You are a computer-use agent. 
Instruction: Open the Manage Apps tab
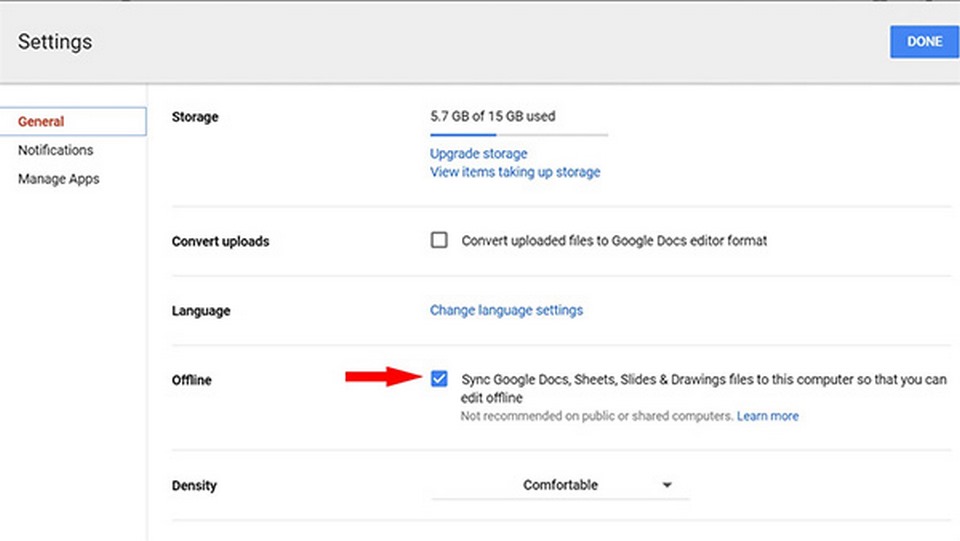pos(58,179)
